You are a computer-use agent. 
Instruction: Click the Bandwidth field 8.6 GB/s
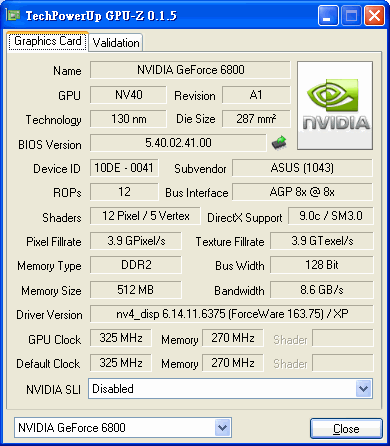tap(322, 290)
